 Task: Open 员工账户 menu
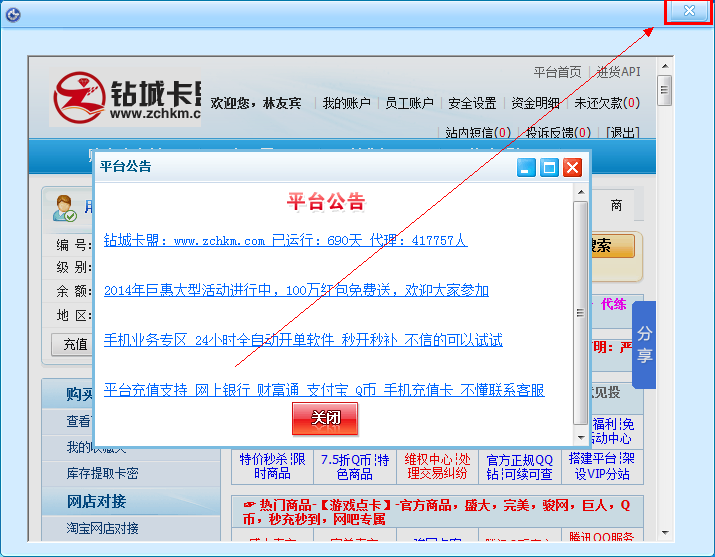click(x=409, y=103)
